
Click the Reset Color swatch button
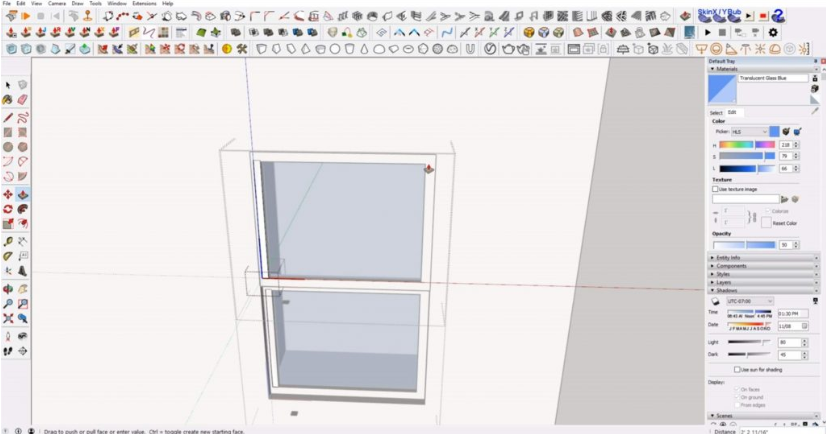tap(766, 223)
